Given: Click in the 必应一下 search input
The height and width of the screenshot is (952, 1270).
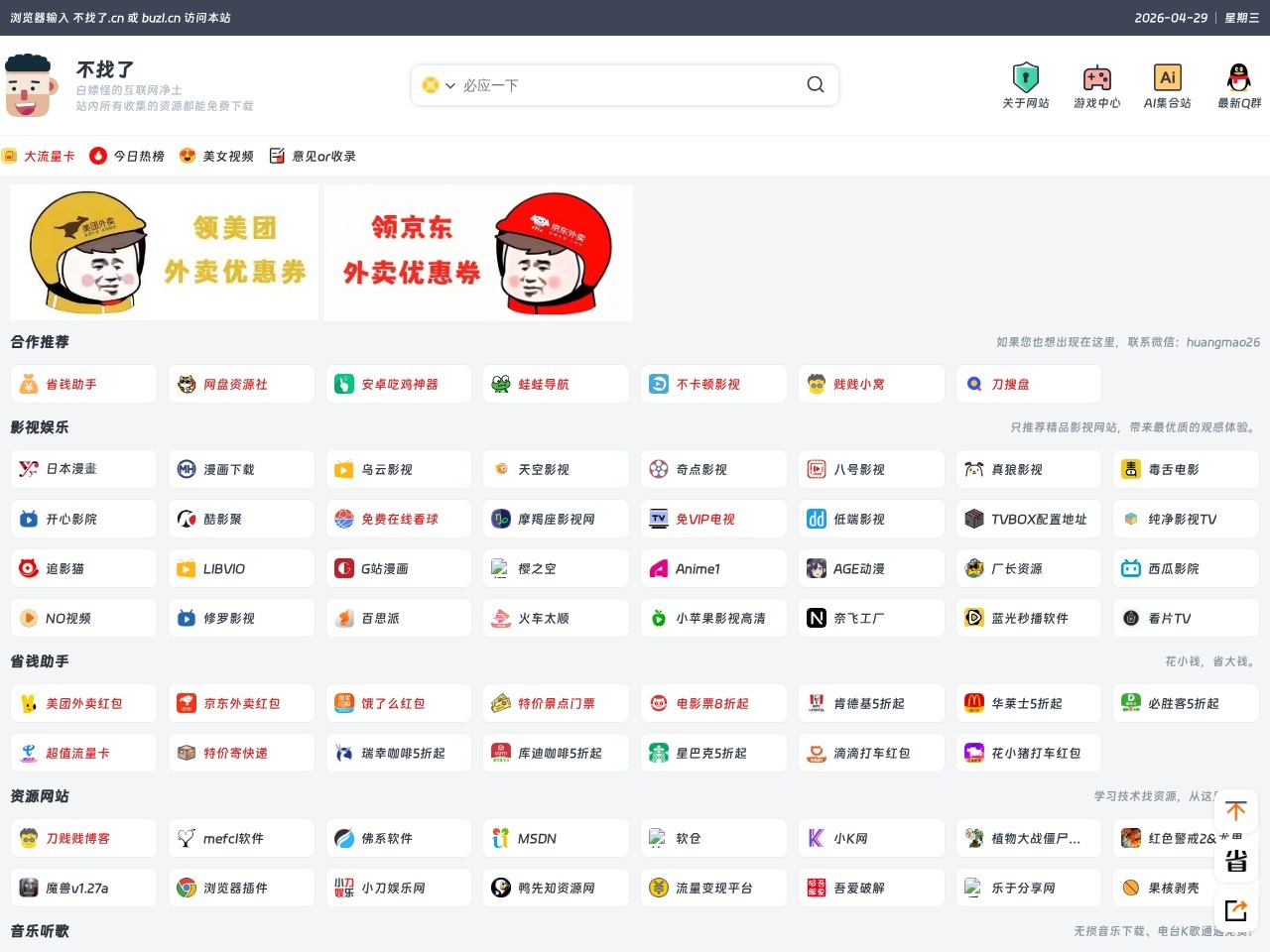Looking at the screenshot, I should 630,85.
